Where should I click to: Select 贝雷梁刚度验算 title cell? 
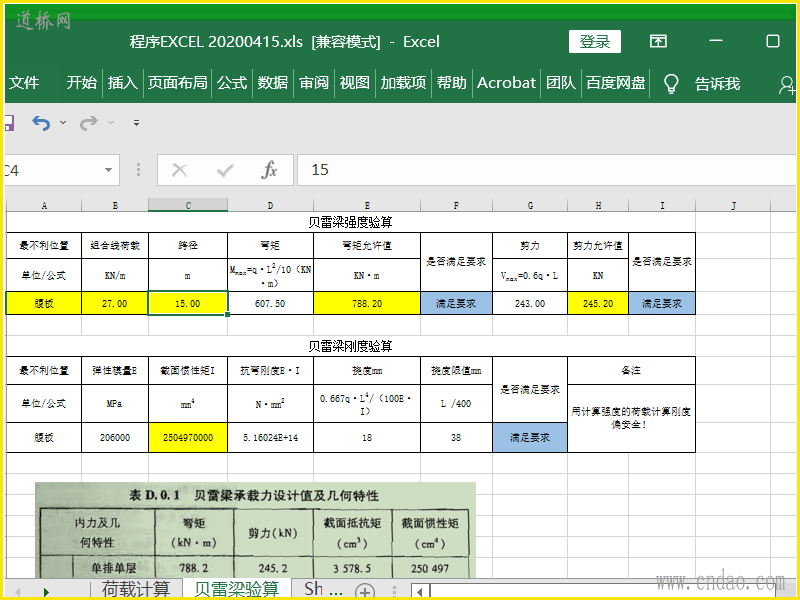point(351,346)
